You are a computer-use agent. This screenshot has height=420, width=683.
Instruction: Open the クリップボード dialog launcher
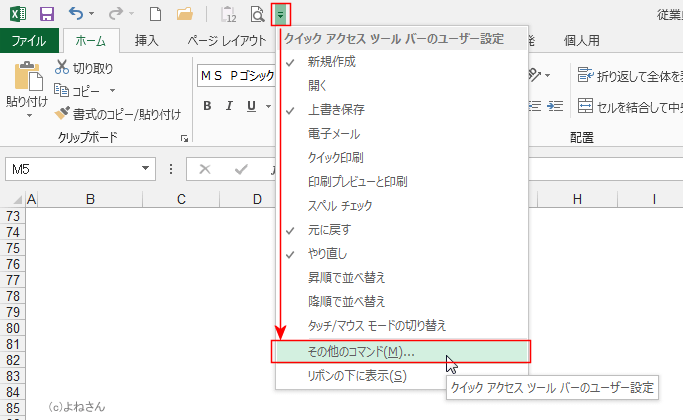click(184, 139)
